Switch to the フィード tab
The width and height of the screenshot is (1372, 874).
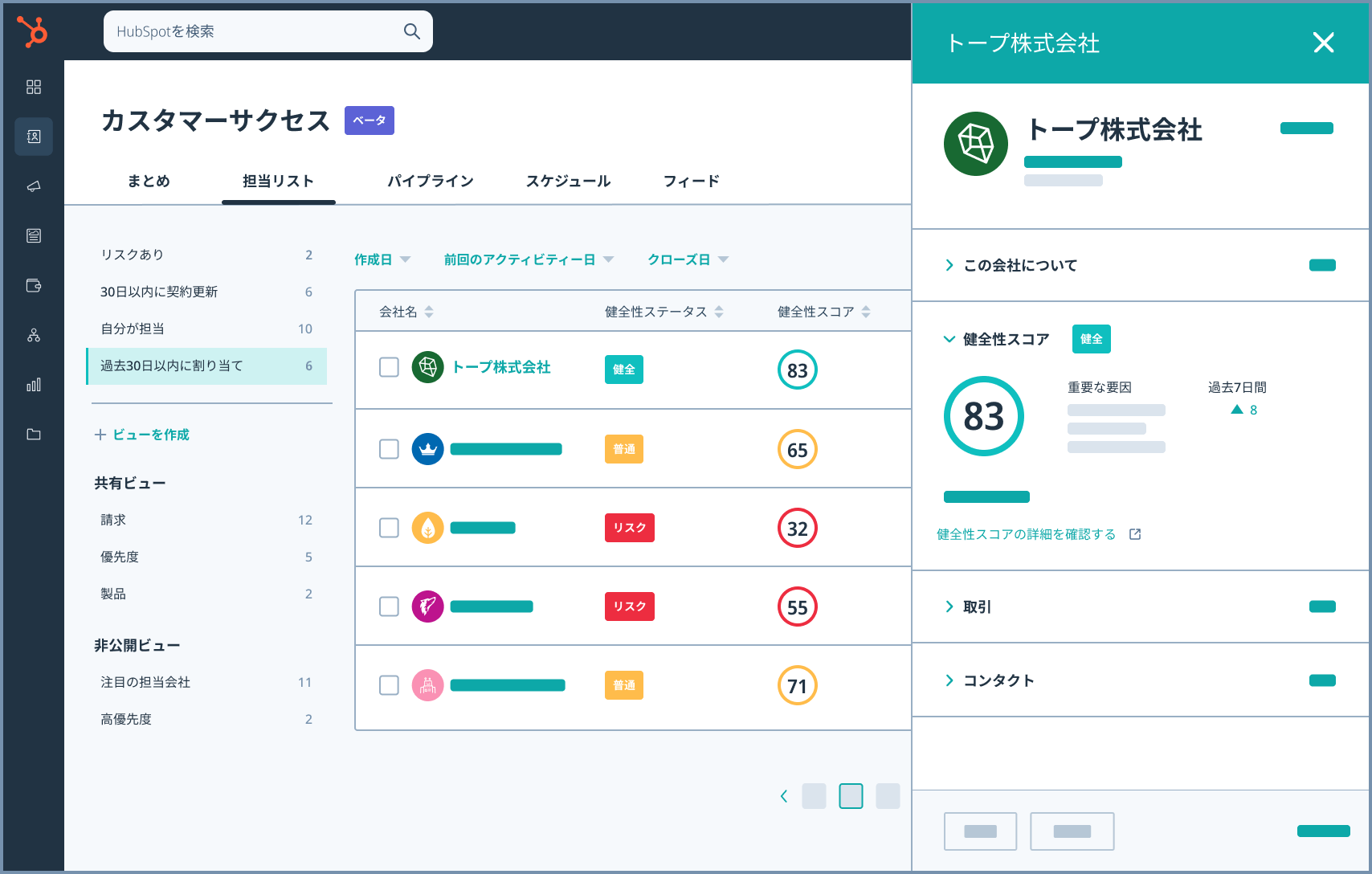(x=691, y=181)
